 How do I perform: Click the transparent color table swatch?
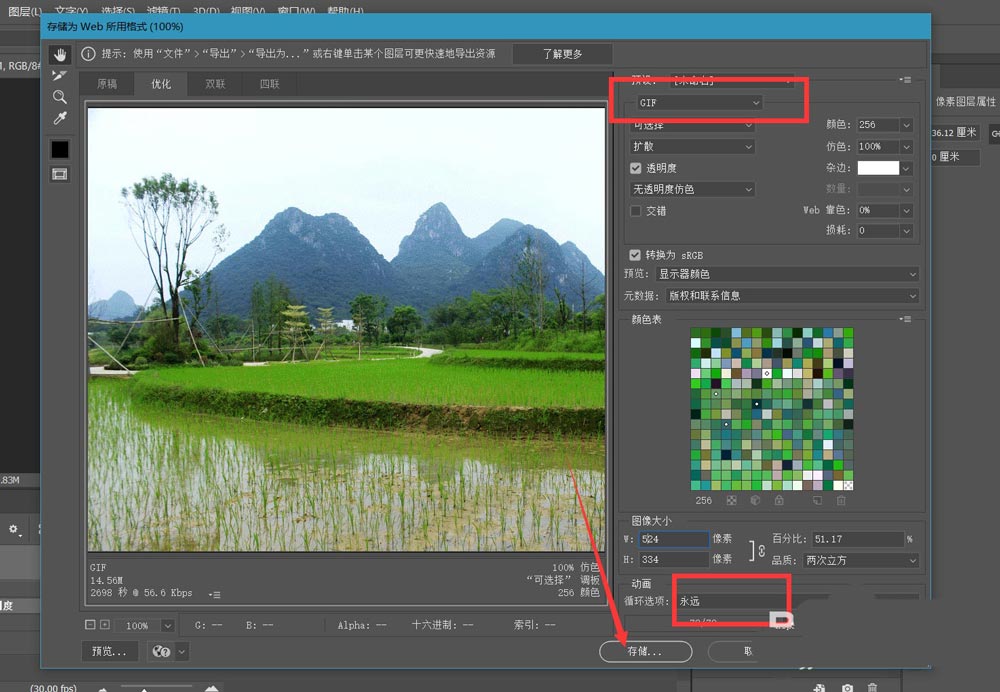click(848, 485)
